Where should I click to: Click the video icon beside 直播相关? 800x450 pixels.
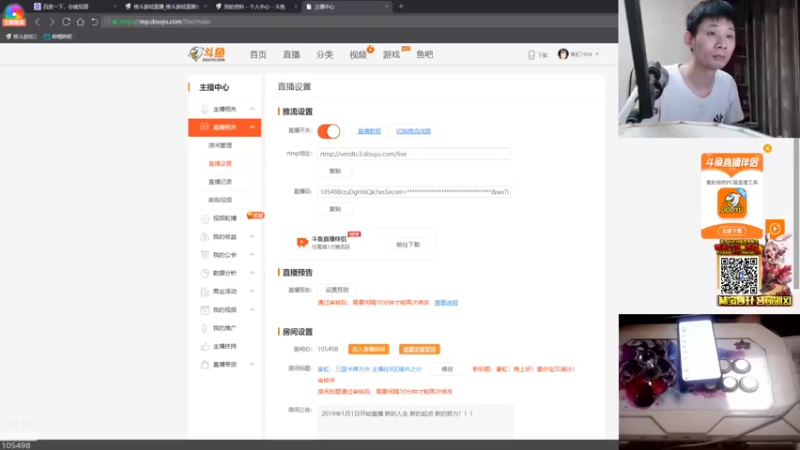click(x=204, y=127)
